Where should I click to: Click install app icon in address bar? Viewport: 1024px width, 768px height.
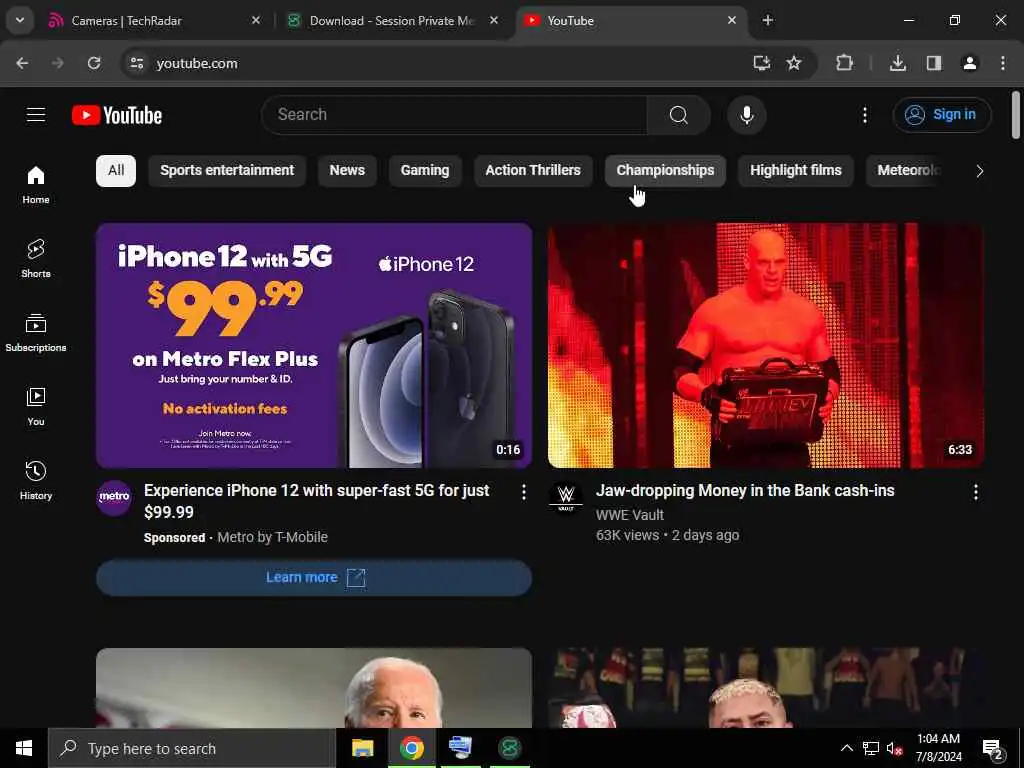761,63
